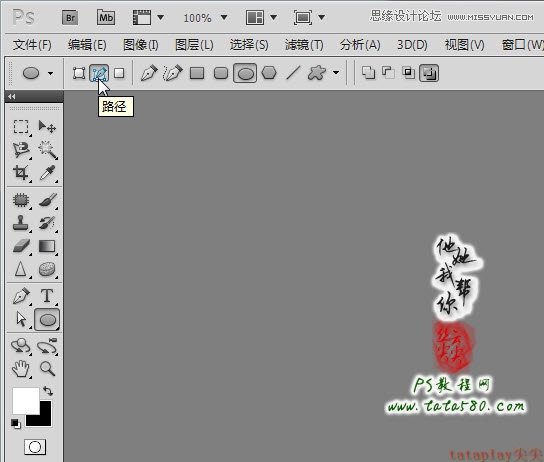Open the black background color swatch

click(43, 419)
